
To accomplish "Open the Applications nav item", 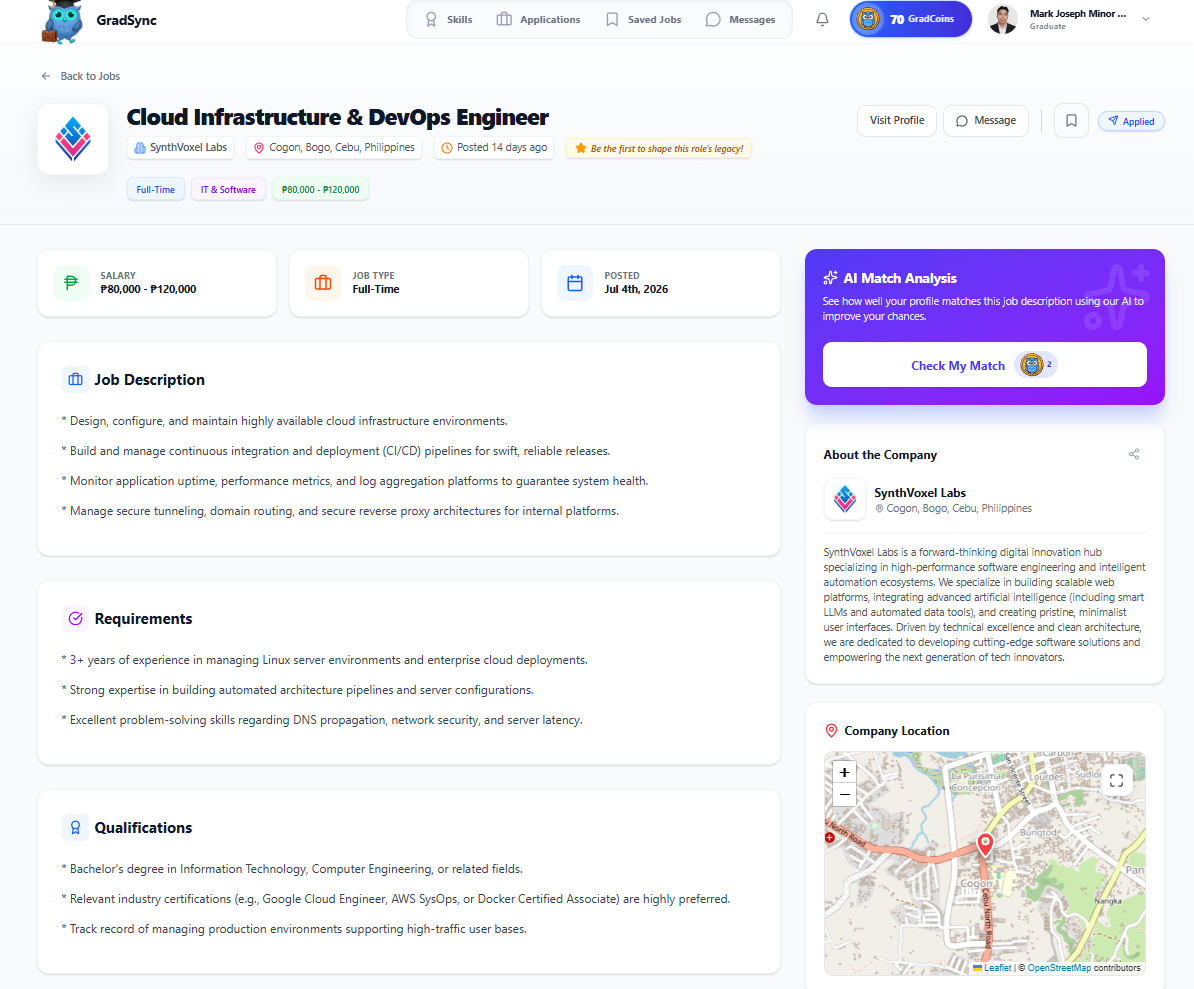I will 538,20.
